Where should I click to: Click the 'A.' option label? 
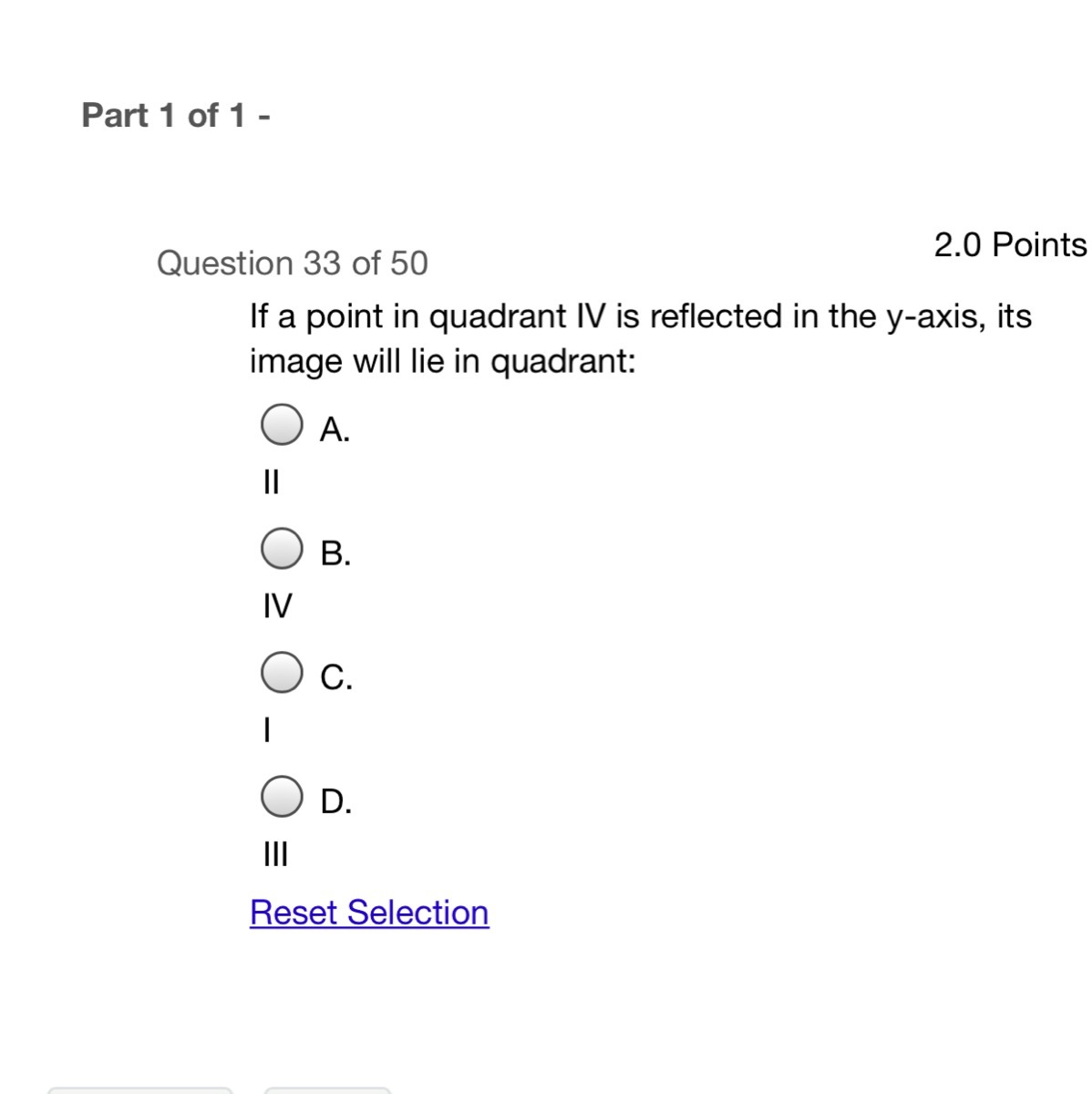coord(335,428)
